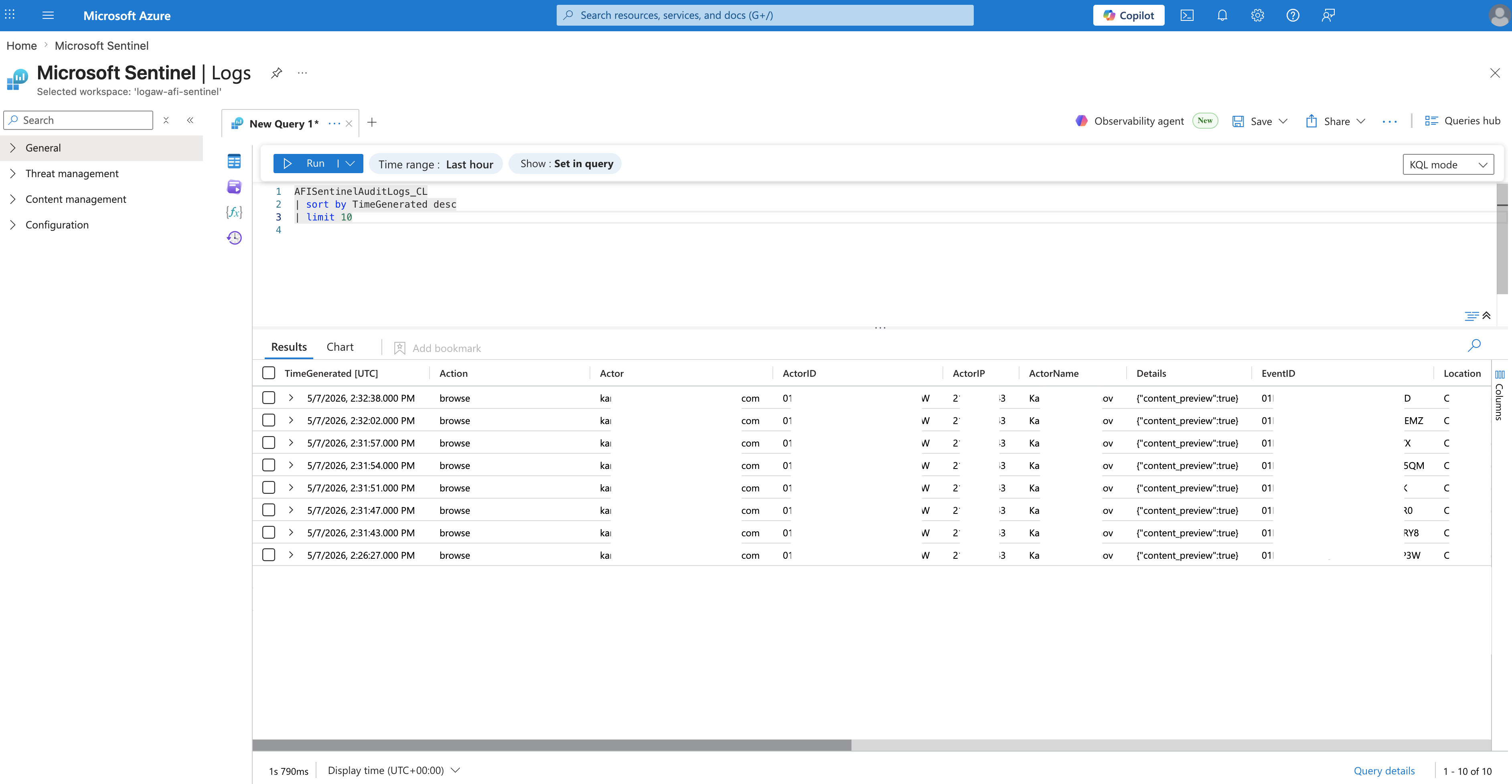Switch to the Chart tab
Screen dimensions: 1512x784
pos(340,347)
